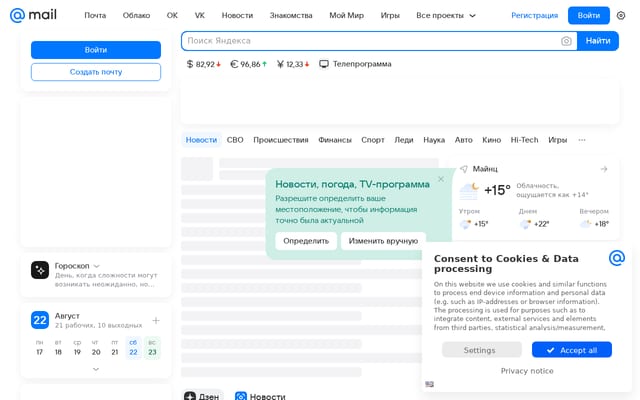Select the Hi-Tech news tab

(524, 140)
